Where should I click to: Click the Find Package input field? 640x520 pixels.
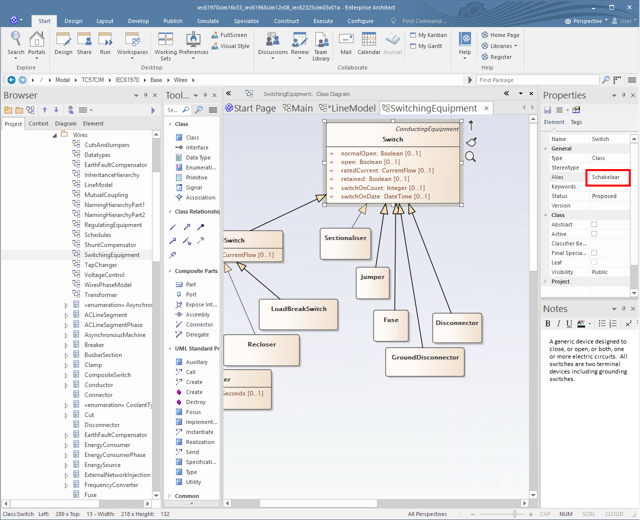pos(538,80)
